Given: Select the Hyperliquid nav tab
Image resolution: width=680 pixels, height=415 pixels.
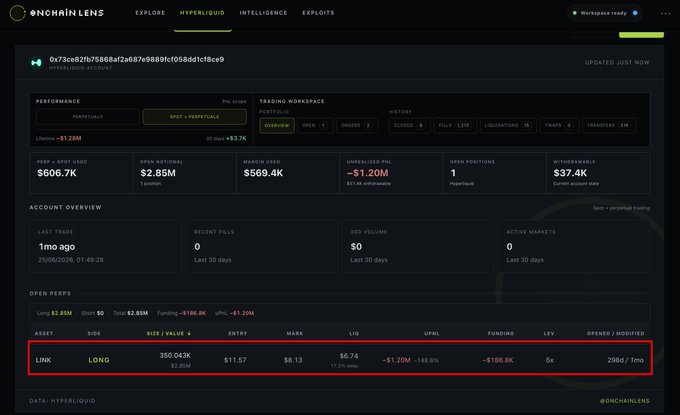Looking at the screenshot, I should tap(202, 13).
